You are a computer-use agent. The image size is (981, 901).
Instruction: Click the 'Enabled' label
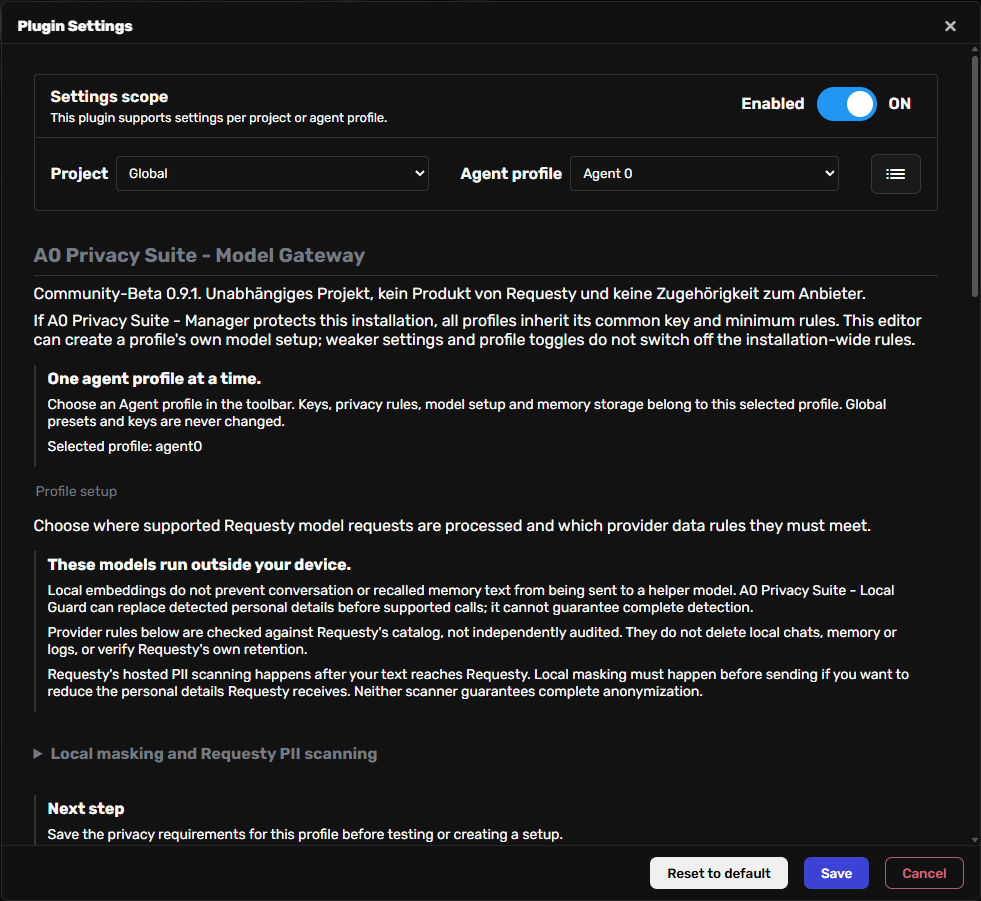tap(773, 104)
